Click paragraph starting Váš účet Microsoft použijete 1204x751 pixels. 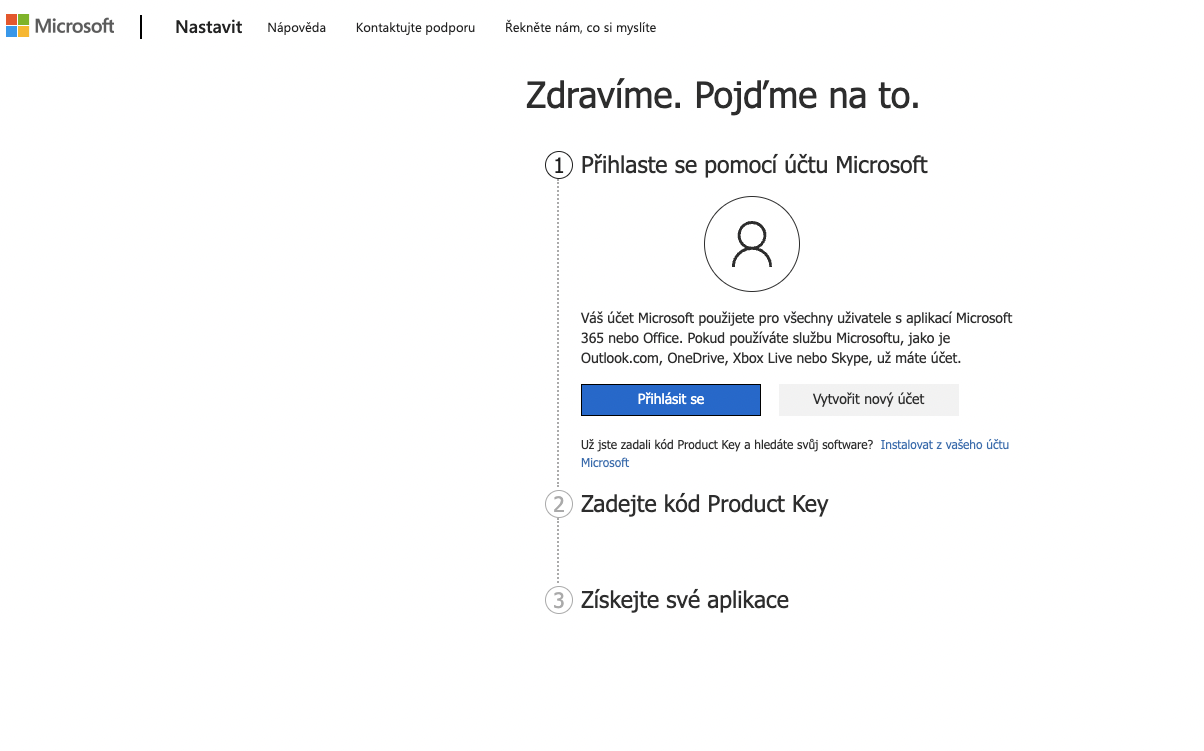pyautogui.click(x=797, y=338)
